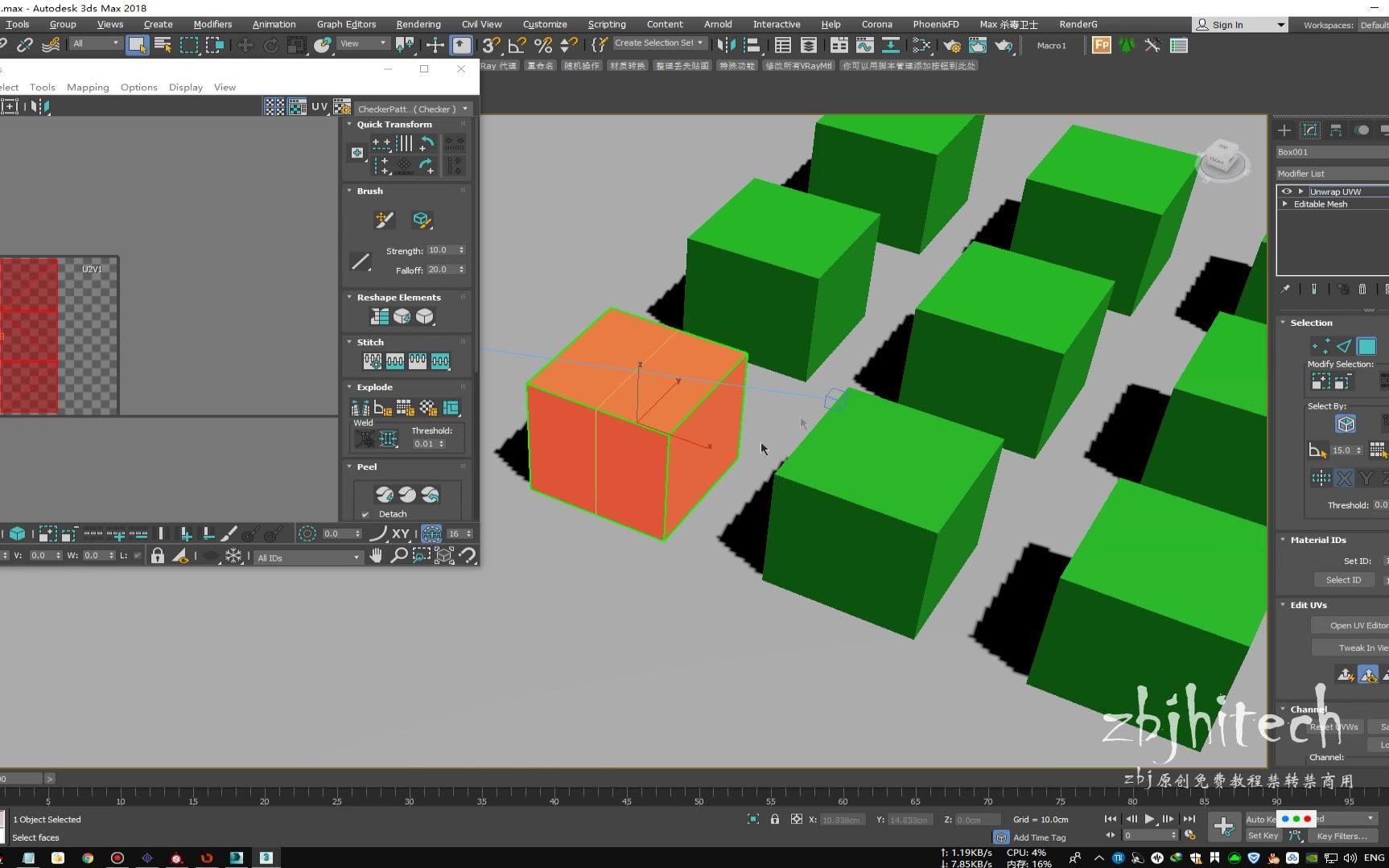Toggle visibility of the Unwrap UVW modifier
The width and height of the screenshot is (1389, 868).
point(1287,191)
